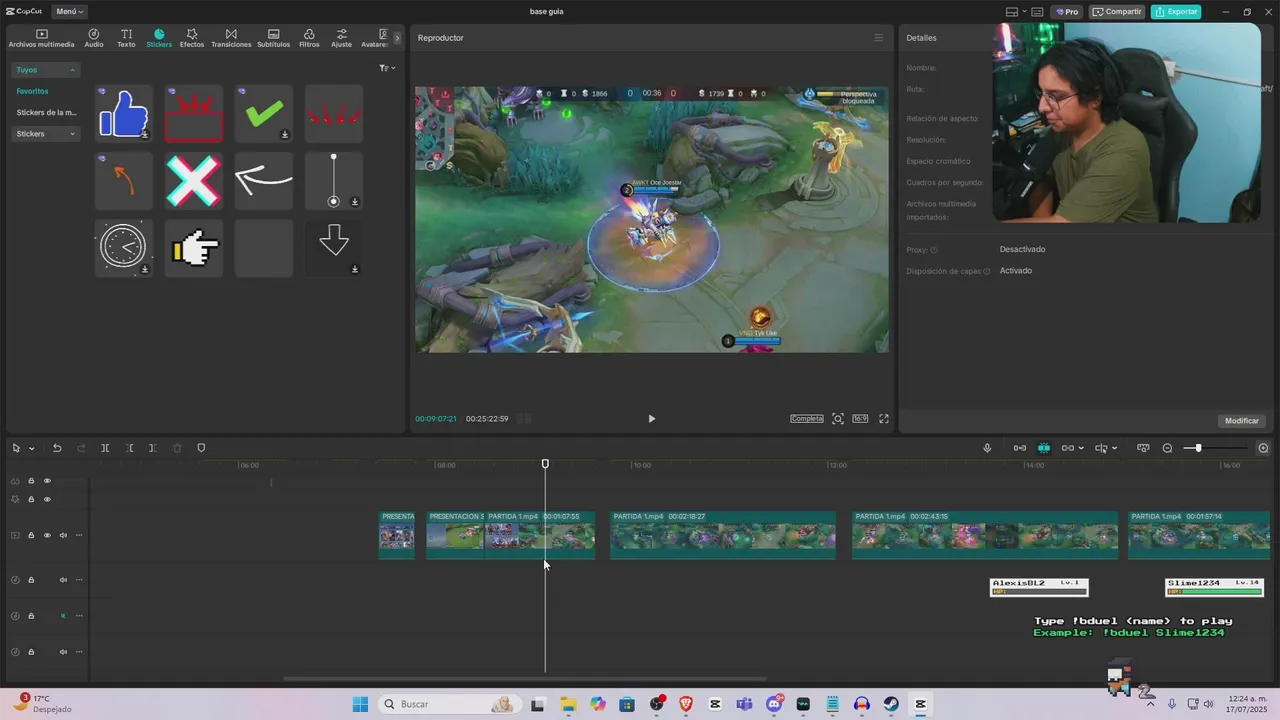Trim right of playhead
1280x720 pixels.
(153, 448)
